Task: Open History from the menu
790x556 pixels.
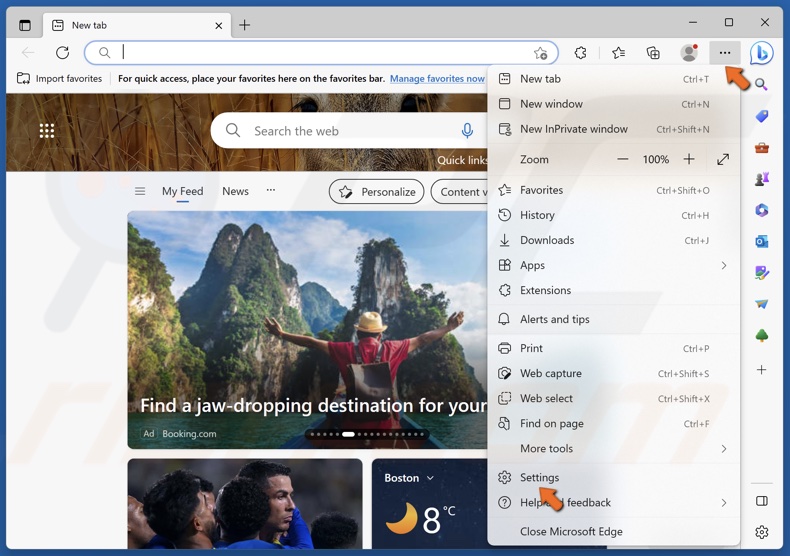Action: click(614, 216)
